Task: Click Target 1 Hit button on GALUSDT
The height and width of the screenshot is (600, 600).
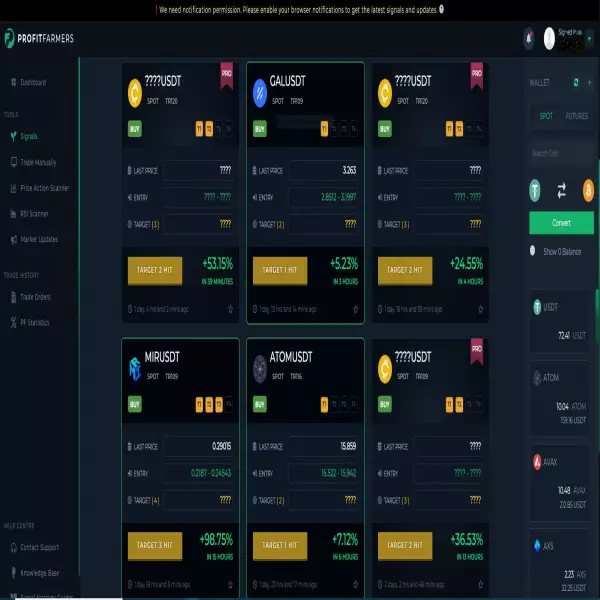Action: point(279,270)
